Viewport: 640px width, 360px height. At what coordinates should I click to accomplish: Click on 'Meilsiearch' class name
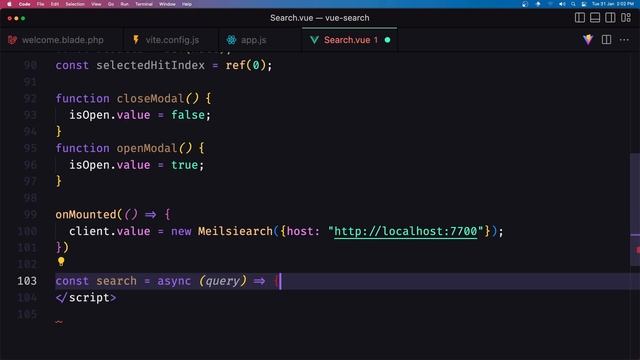click(x=235, y=231)
